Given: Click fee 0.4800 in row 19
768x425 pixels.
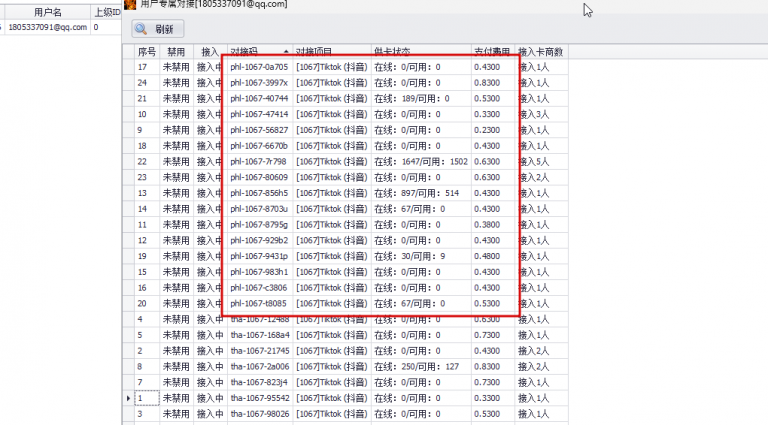Looking at the screenshot, I should click(x=487, y=256).
